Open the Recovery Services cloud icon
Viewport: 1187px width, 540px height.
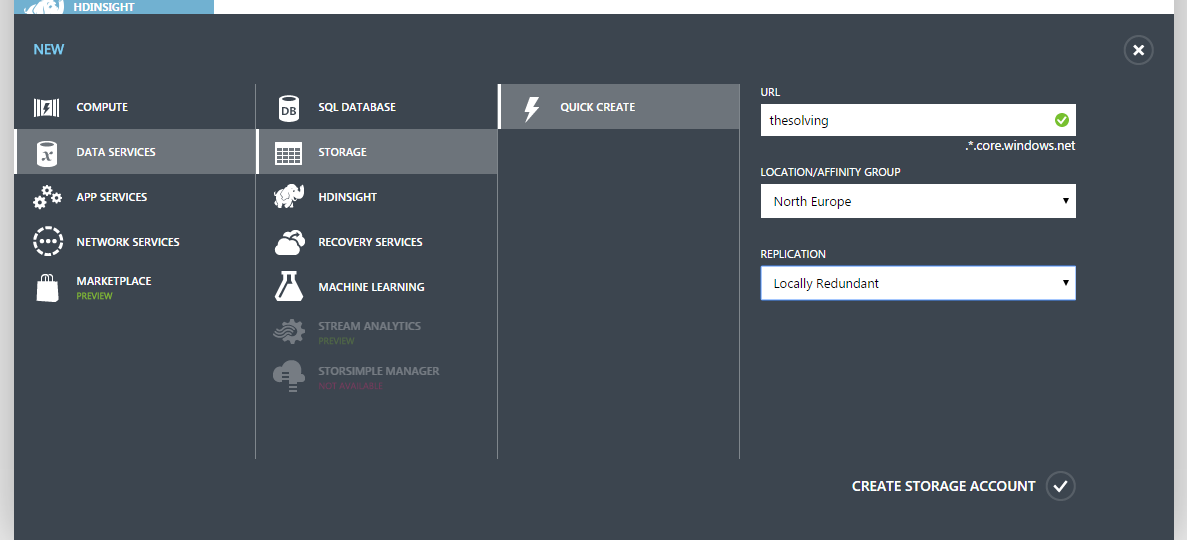[289, 242]
